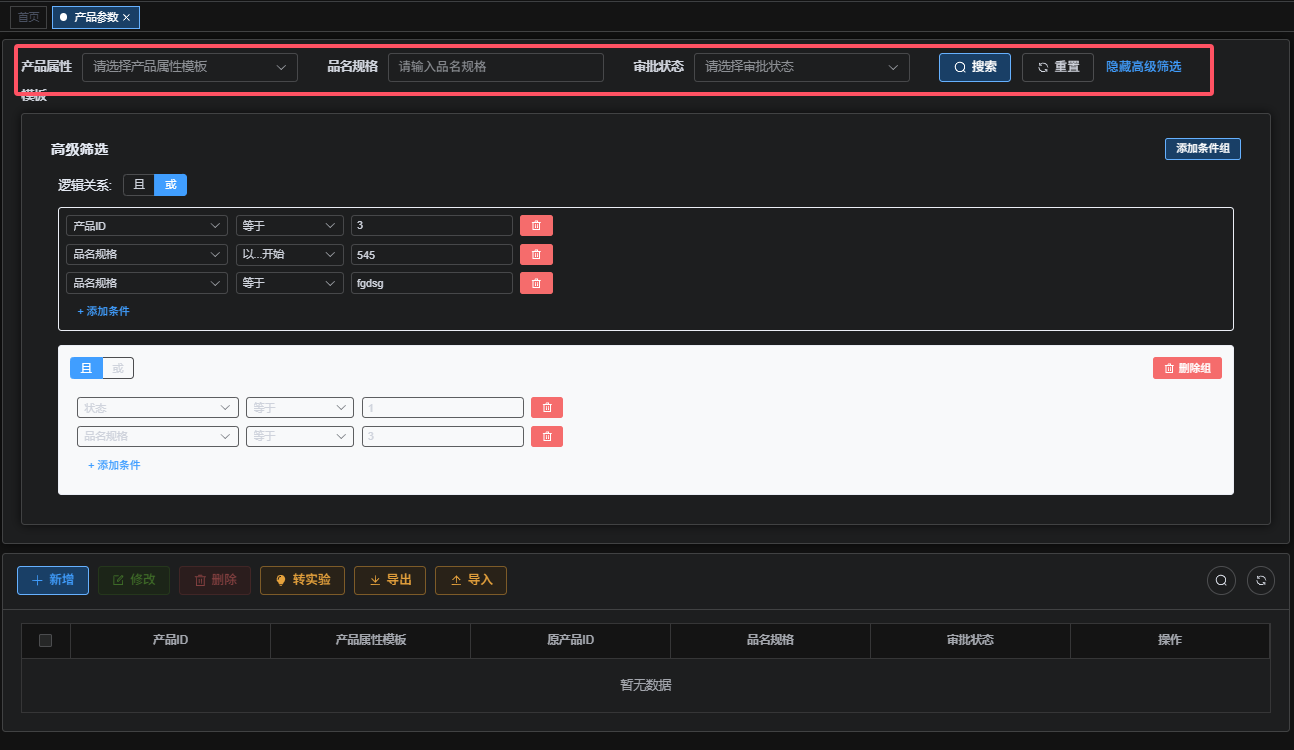Click the 修改 button
This screenshot has width=1294, height=750.
tap(134, 580)
